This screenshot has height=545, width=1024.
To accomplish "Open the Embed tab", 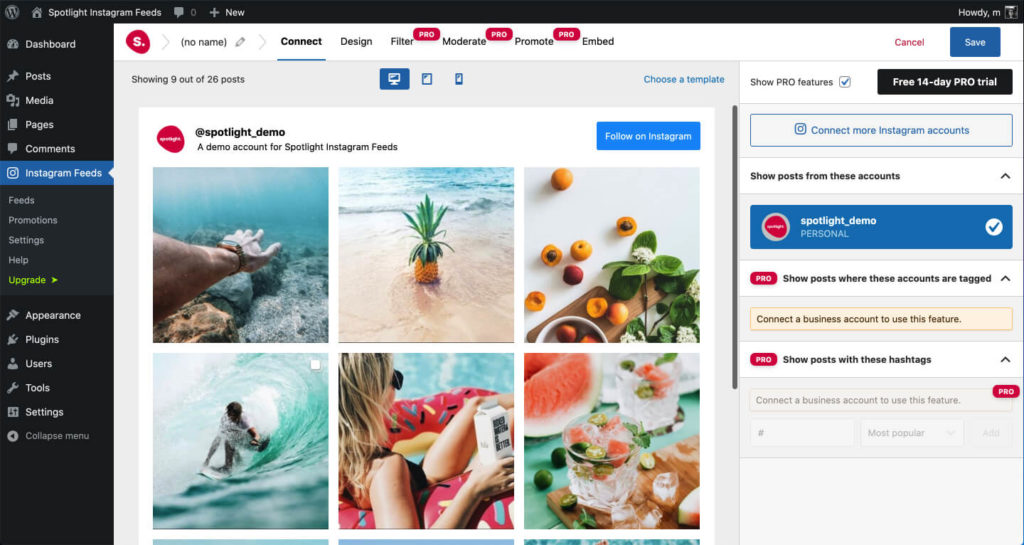I will click(x=598, y=41).
